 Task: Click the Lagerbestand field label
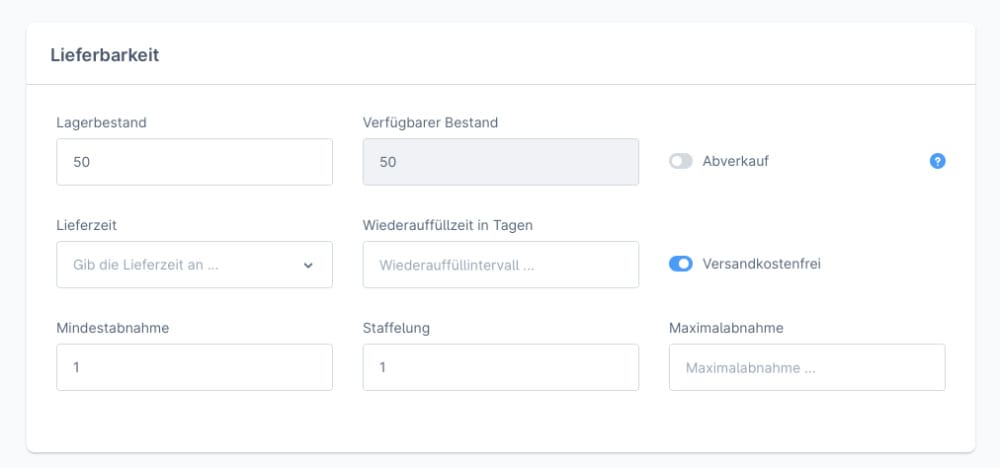point(101,123)
